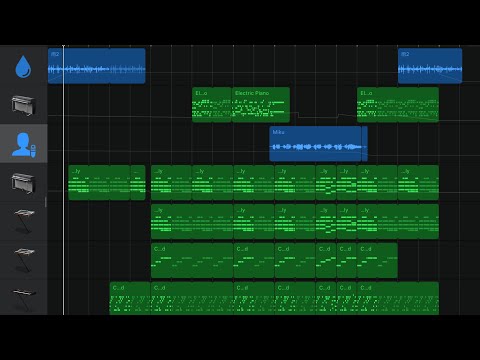Select the upper piano track icon beside Electric Piano

(23, 105)
